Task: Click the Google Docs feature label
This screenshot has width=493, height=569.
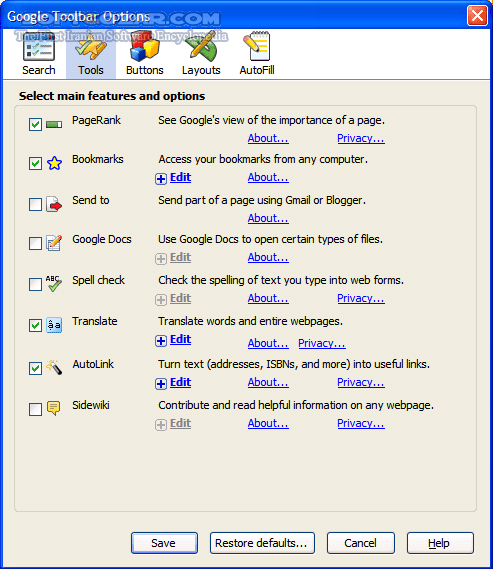Action: (x=102, y=239)
